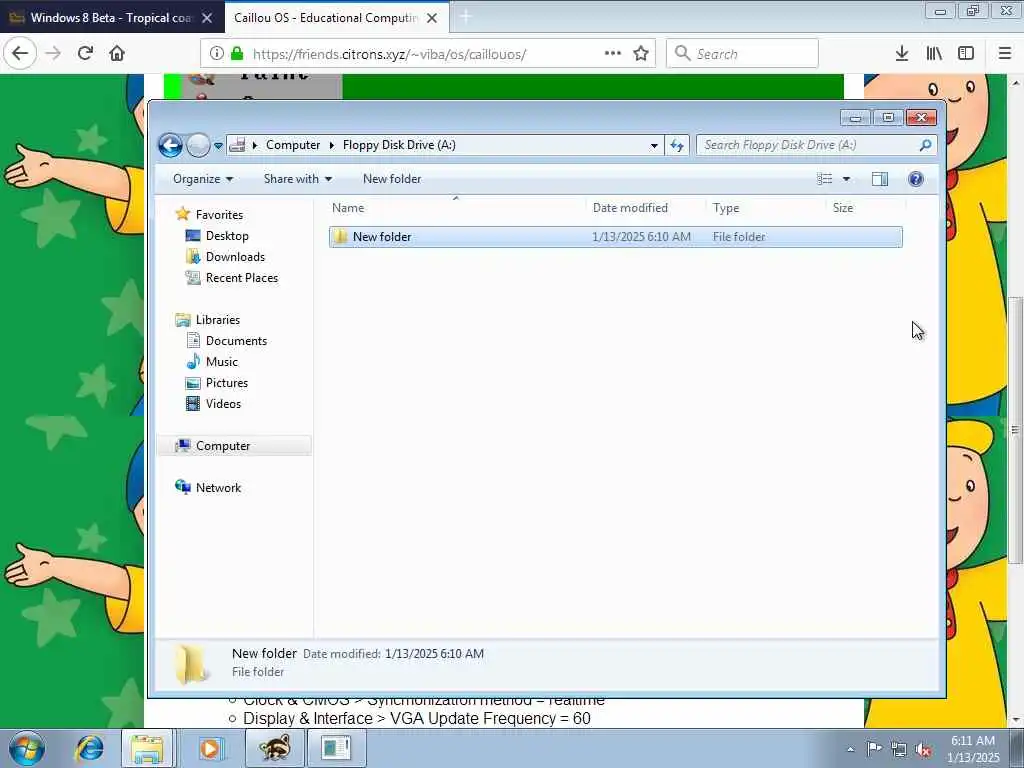1024x768 pixels.
Task: Toggle the preview pane
Action: (880, 179)
